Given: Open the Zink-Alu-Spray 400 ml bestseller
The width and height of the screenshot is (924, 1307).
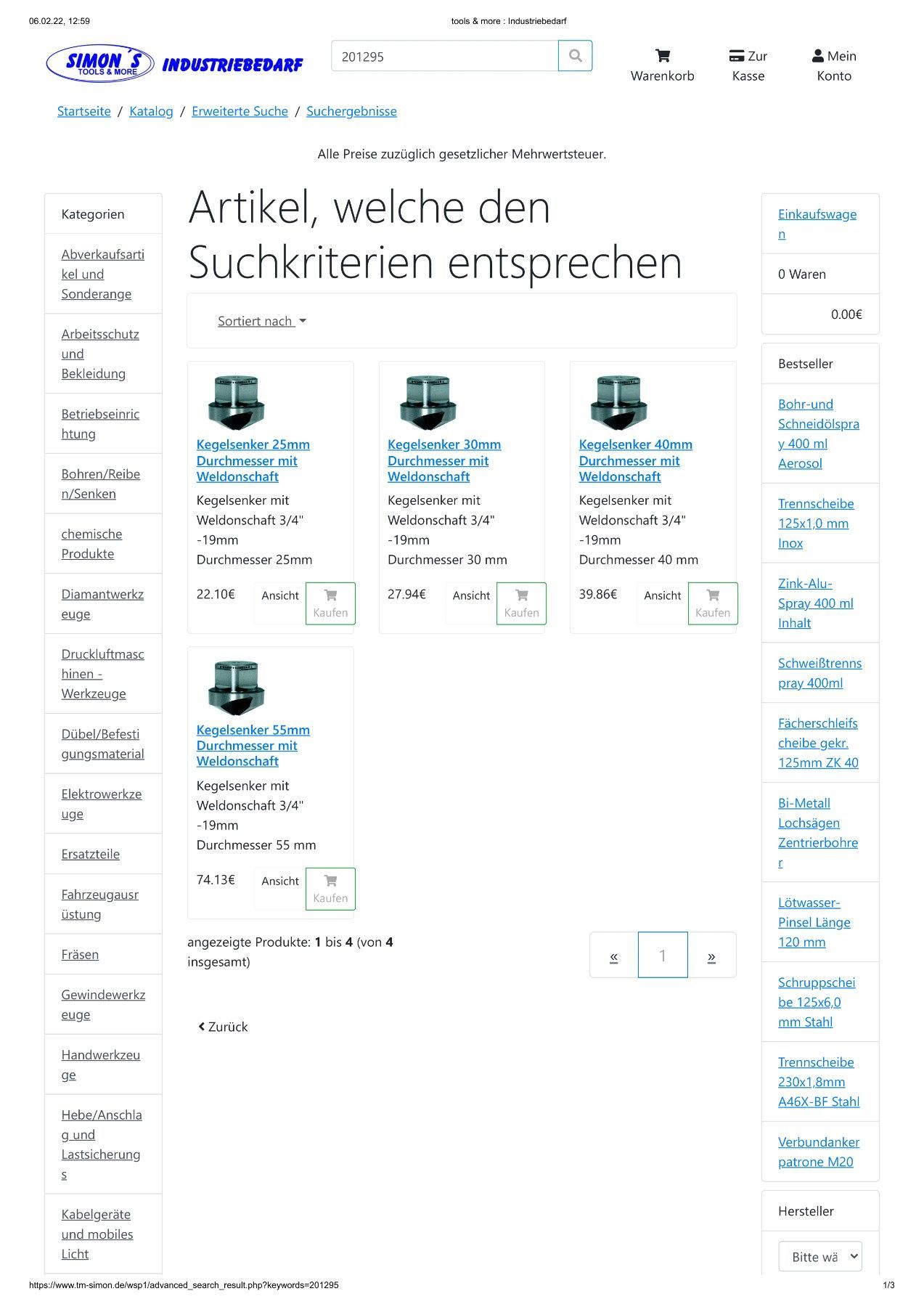Looking at the screenshot, I should [x=815, y=603].
